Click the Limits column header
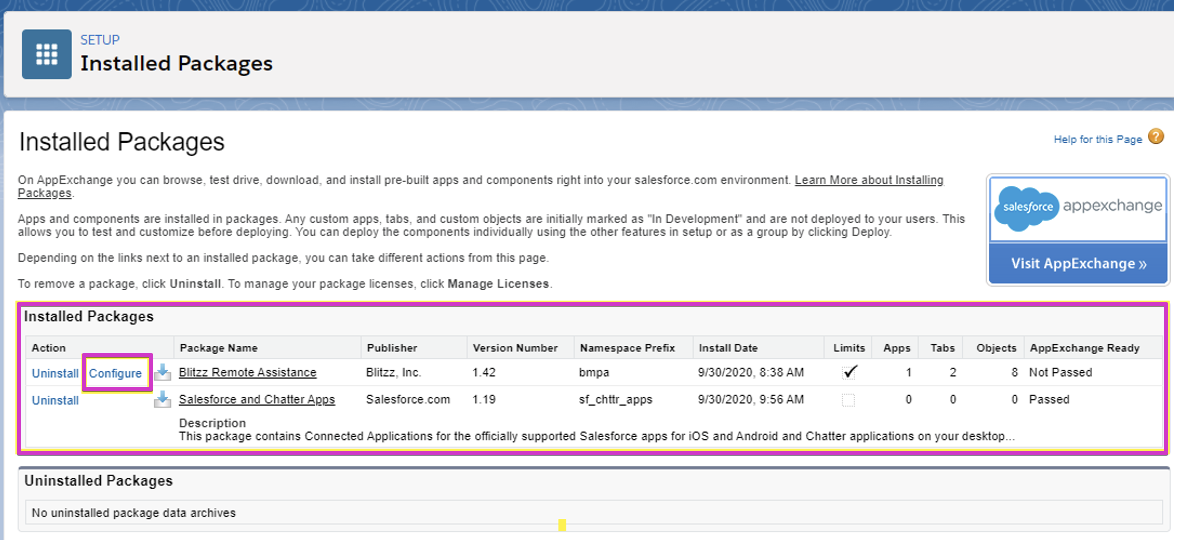 (x=849, y=348)
